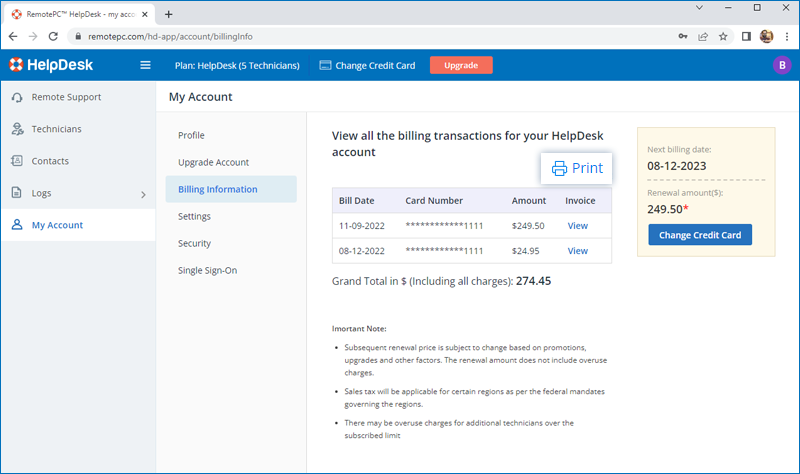The image size is (800, 474).
Task: View invoice for 11-09-2022 bill
Action: 578,226
